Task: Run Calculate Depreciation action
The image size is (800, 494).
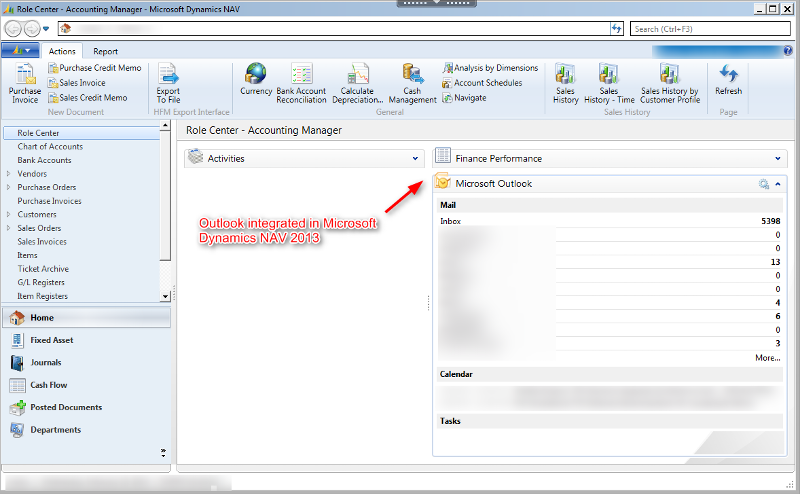Action: [x=358, y=83]
